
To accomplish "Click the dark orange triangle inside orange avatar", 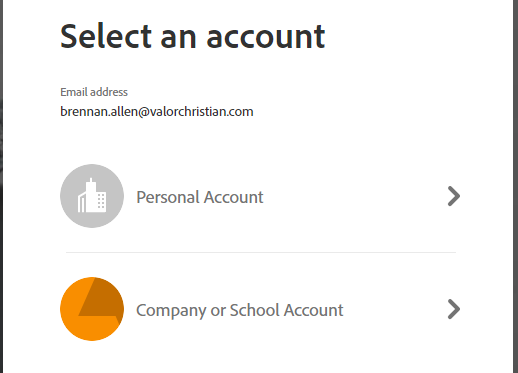I will [x=101, y=297].
